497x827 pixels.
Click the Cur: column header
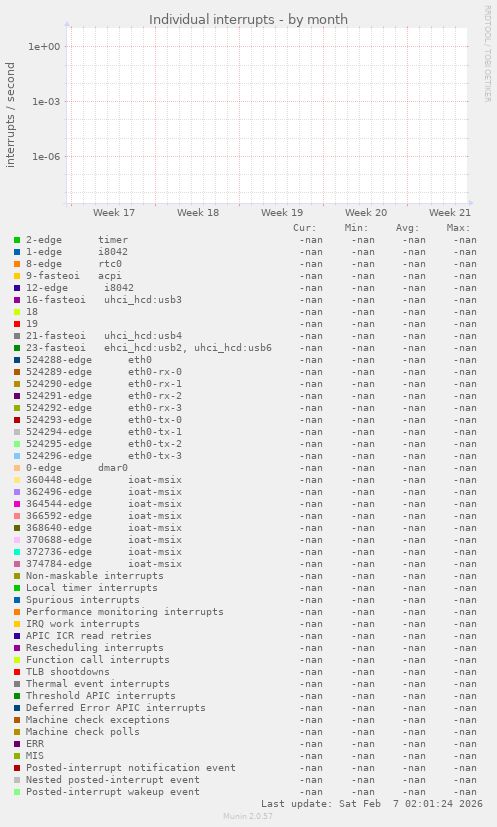pyautogui.click(x=304, y=228)
